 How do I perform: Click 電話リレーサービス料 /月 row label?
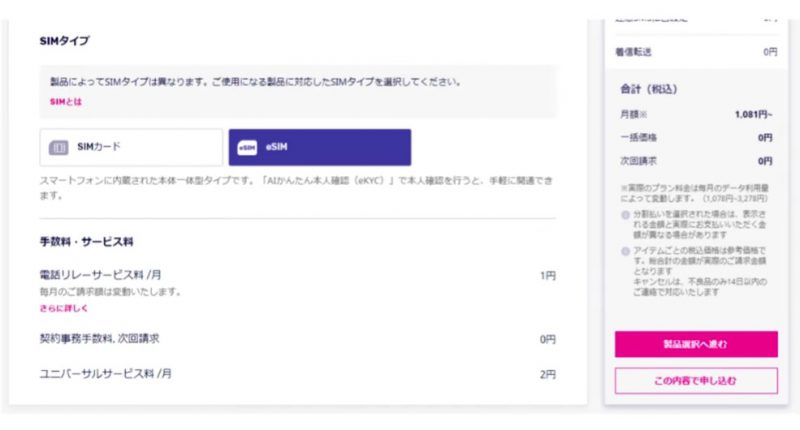click(101, 275)
